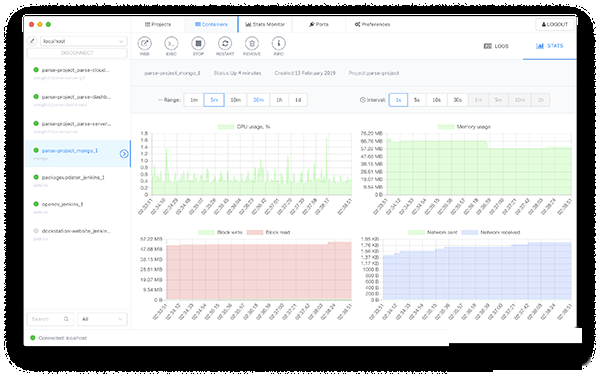Select parse-project_mongo_1 container
This screenshot has height=377, width=600.
tap(78, 154)
